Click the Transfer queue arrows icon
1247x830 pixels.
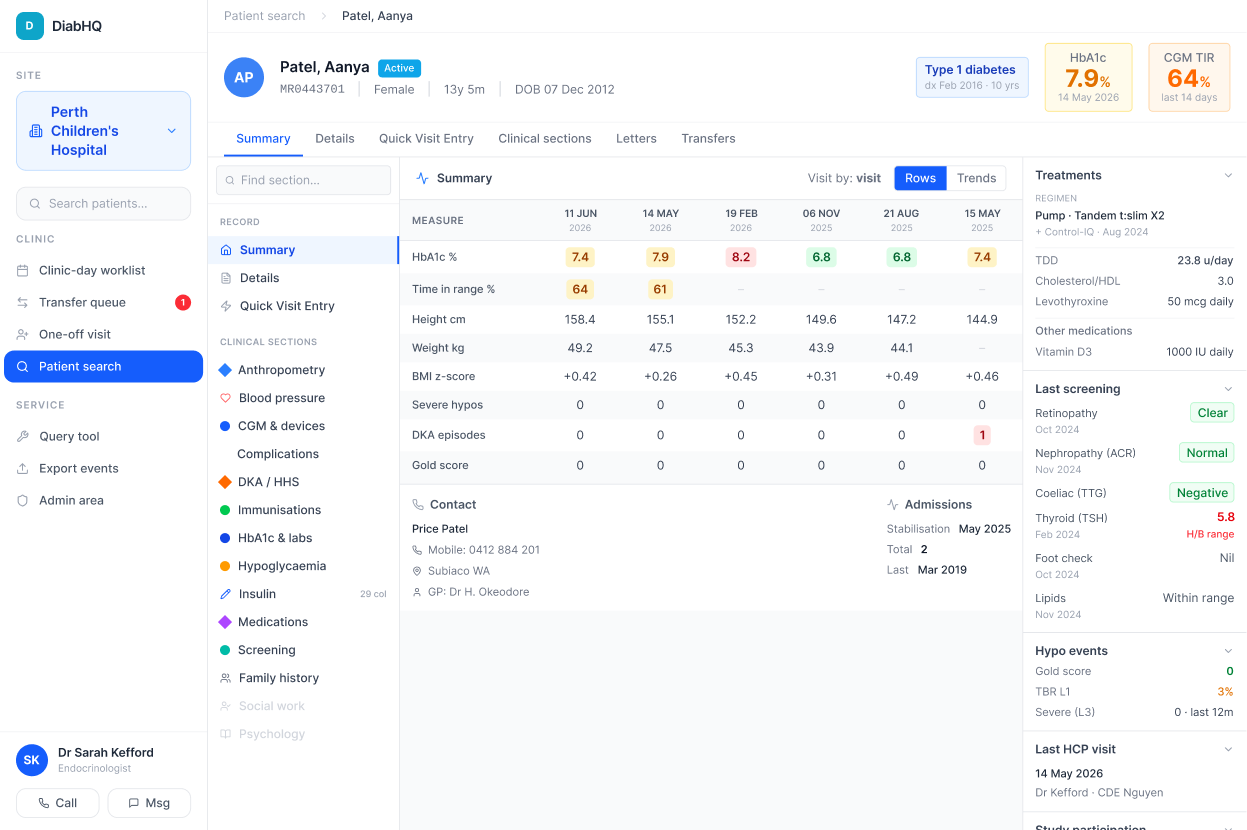click(x=23, y=302)
